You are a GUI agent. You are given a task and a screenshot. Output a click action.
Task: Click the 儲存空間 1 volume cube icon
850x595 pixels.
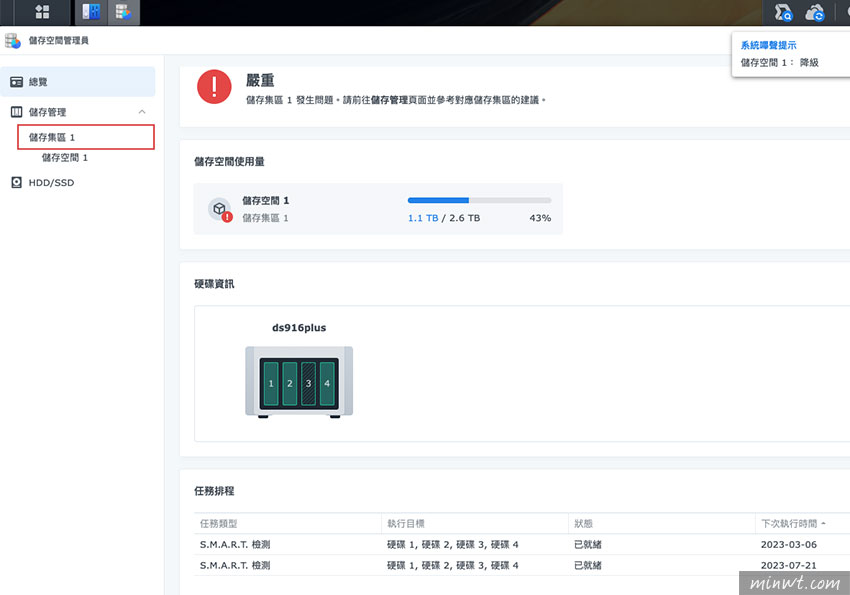[220, 209]
